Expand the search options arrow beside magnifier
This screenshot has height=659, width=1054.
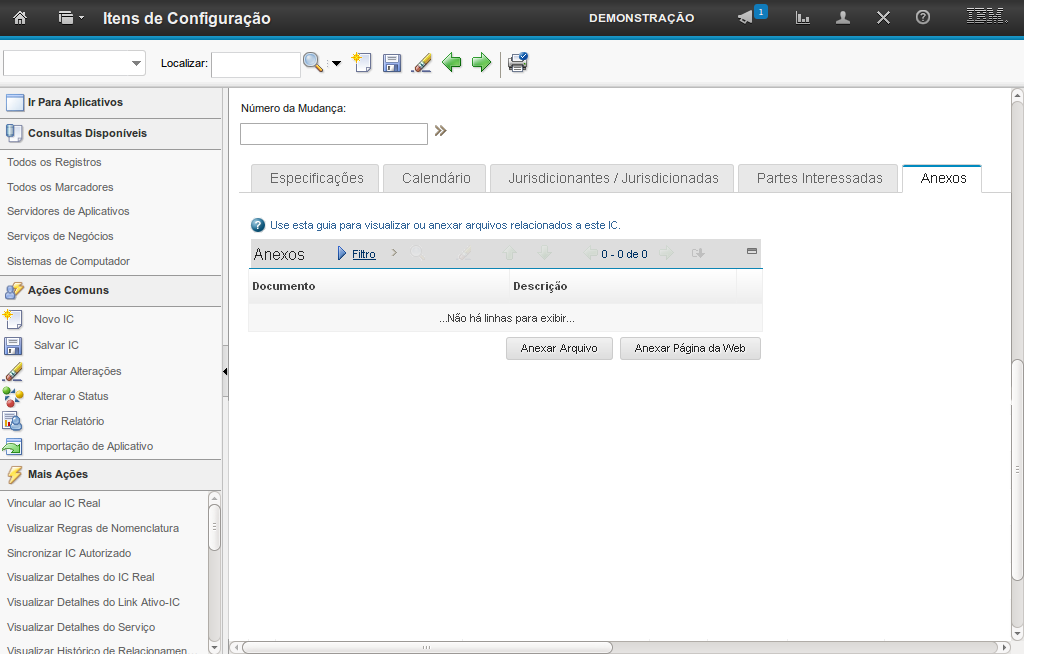click(336, 64)
